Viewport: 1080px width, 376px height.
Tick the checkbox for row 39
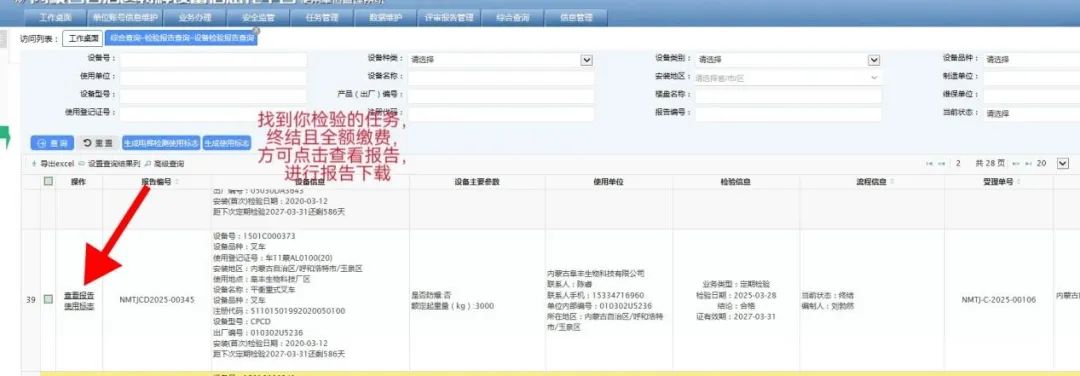(48, 300)
